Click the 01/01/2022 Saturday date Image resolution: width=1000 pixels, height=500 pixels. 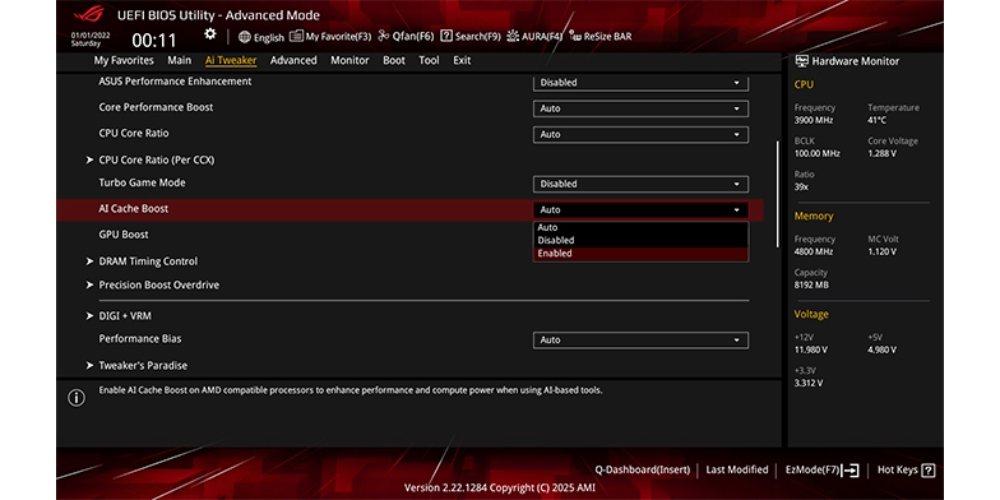90,40
